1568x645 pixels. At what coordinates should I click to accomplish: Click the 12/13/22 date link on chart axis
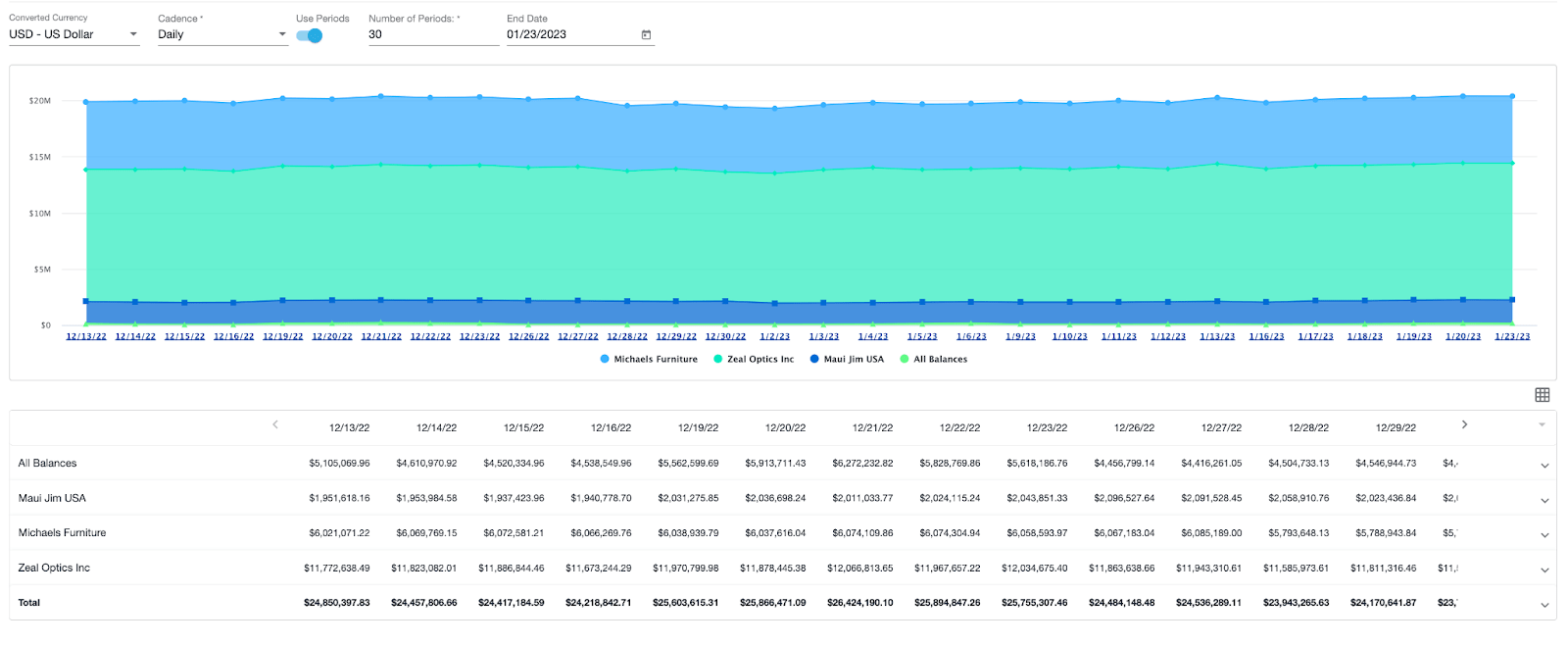pyautogui.click(x=86, y=336)
